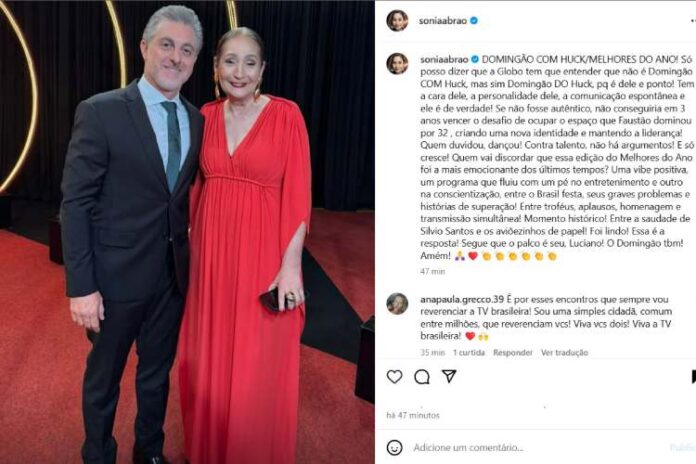Click the '47 min' caption timestamp
Screen dimensions: 696x464
pyautogui.click(x=432, y=271)
